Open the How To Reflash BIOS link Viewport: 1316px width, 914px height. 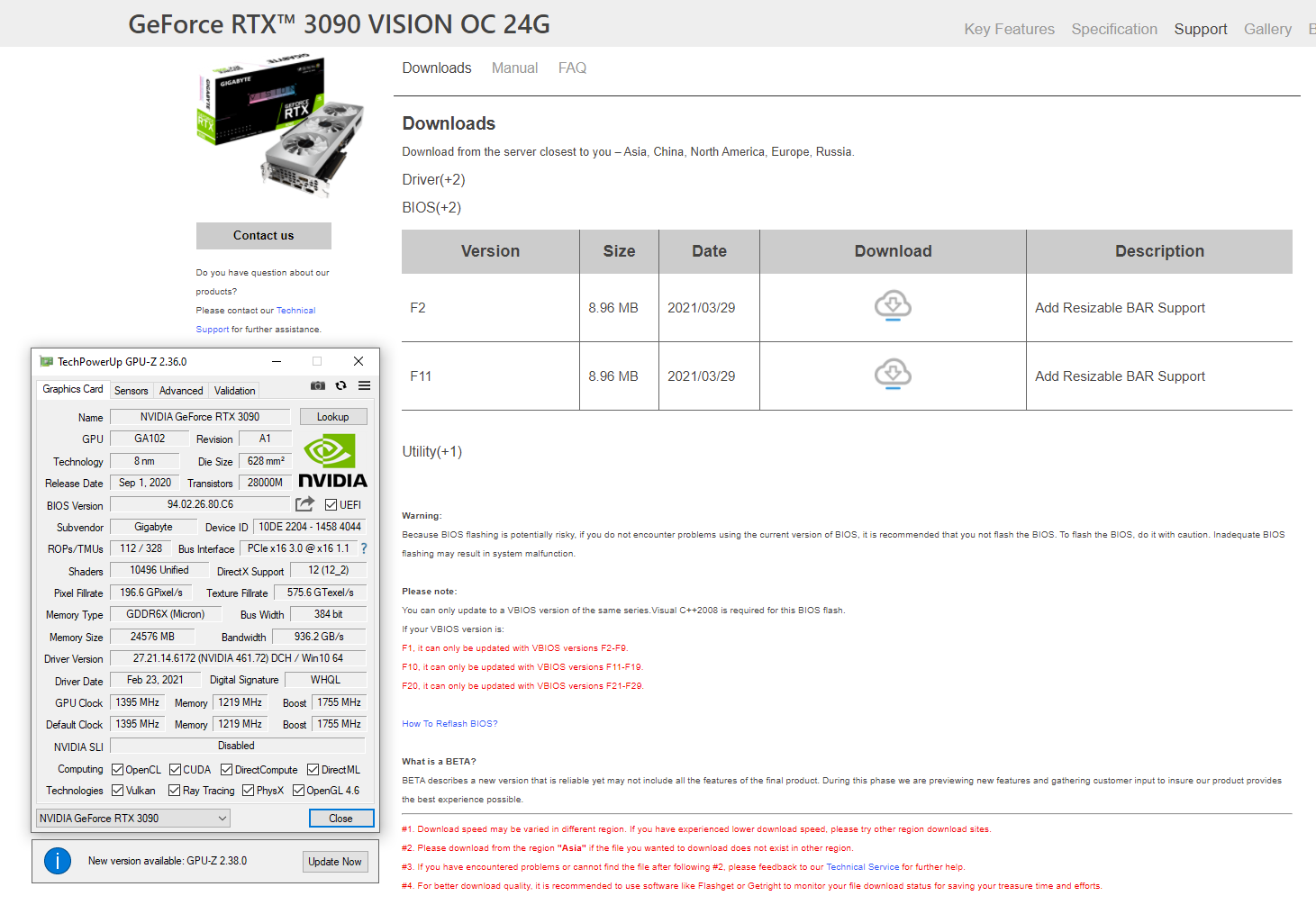pyautogui.click(x=449, y=724)
